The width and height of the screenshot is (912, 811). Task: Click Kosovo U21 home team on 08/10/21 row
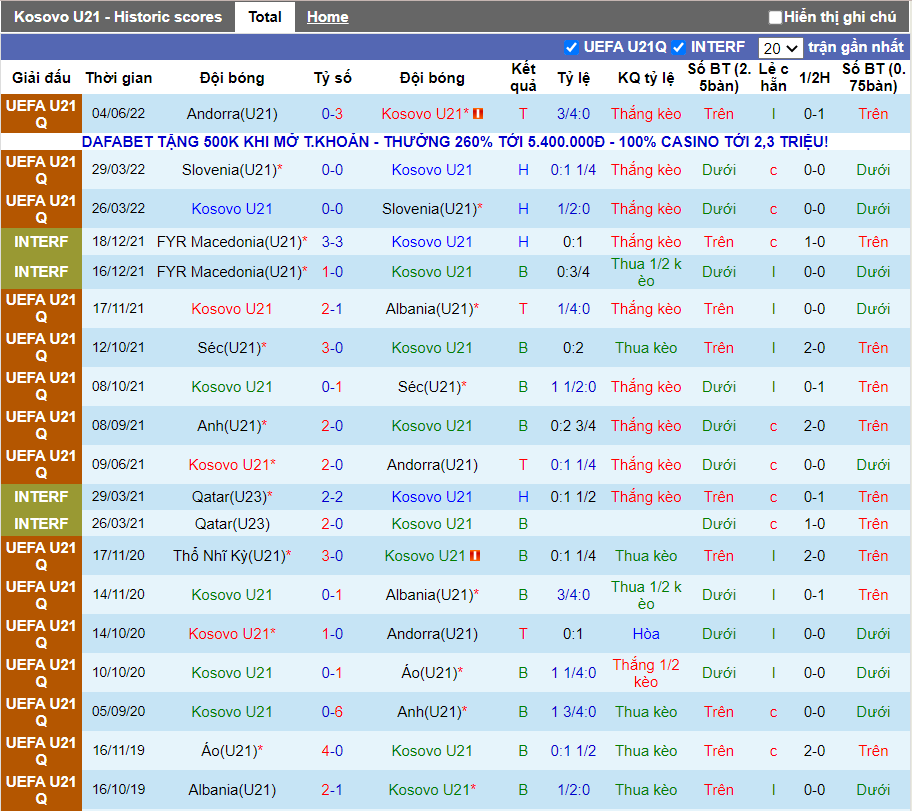232,387
